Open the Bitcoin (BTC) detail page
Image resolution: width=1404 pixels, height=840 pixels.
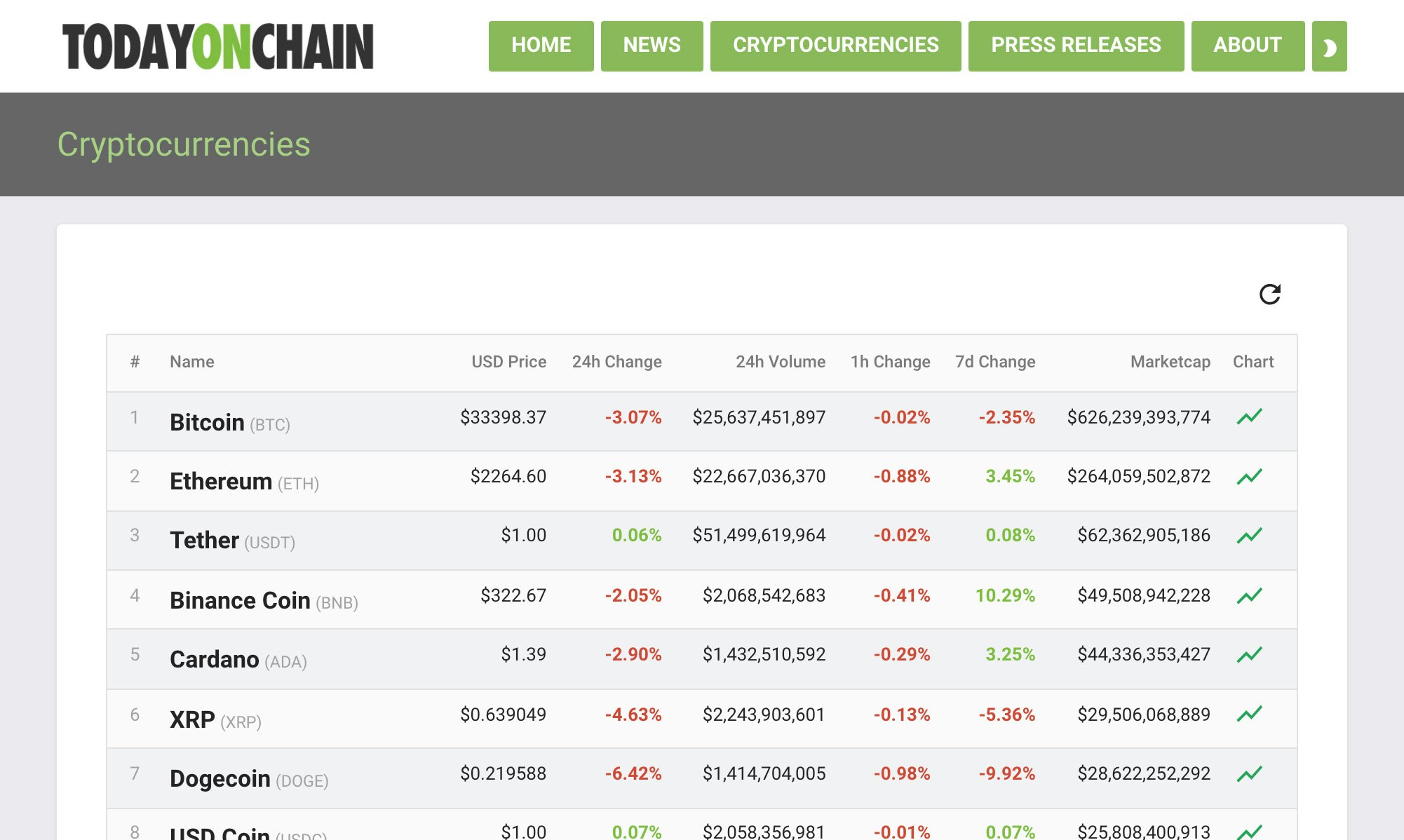pyautogui.click(x=208, y=421)
